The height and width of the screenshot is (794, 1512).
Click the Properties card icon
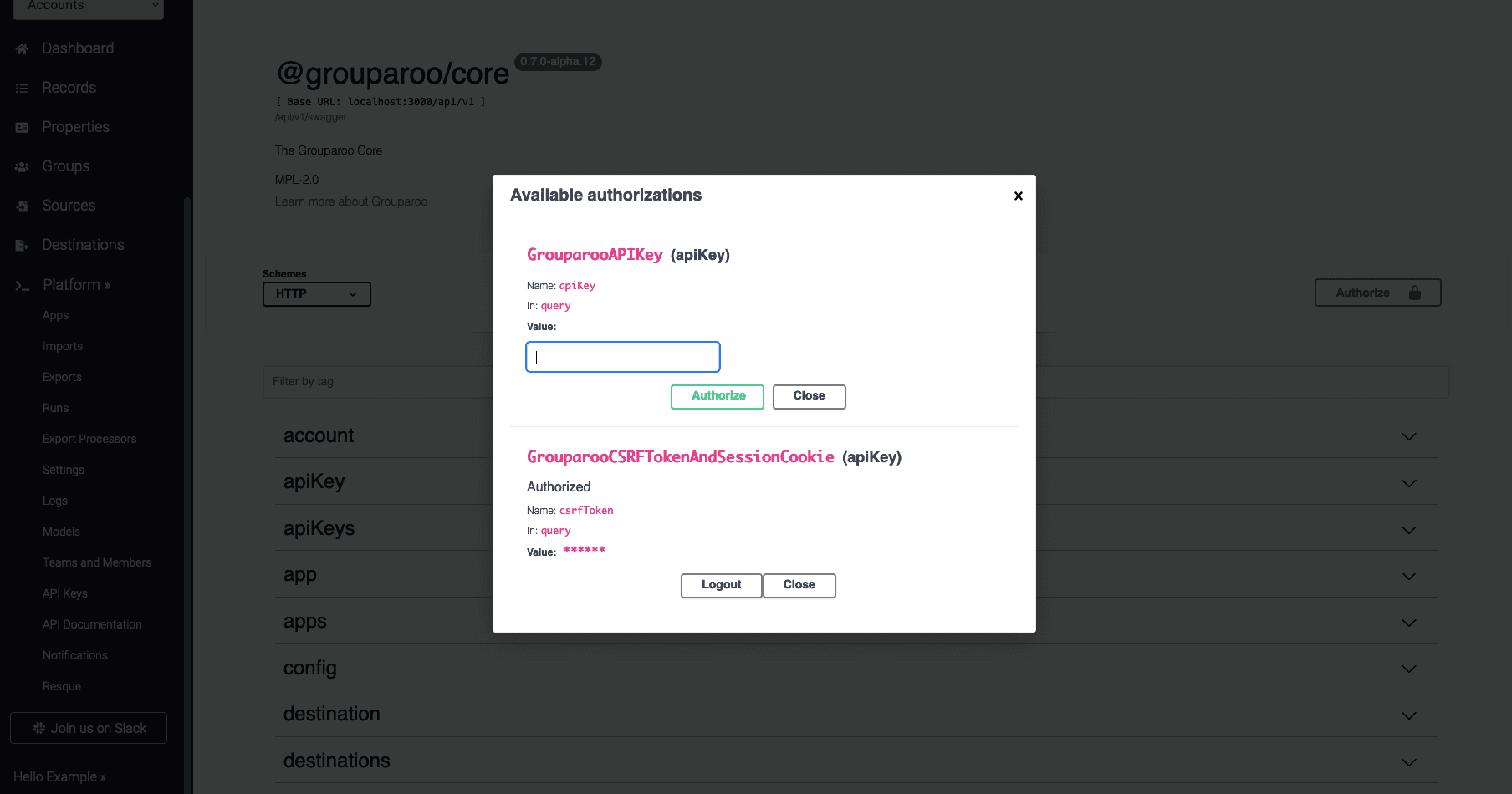[22, 128]
